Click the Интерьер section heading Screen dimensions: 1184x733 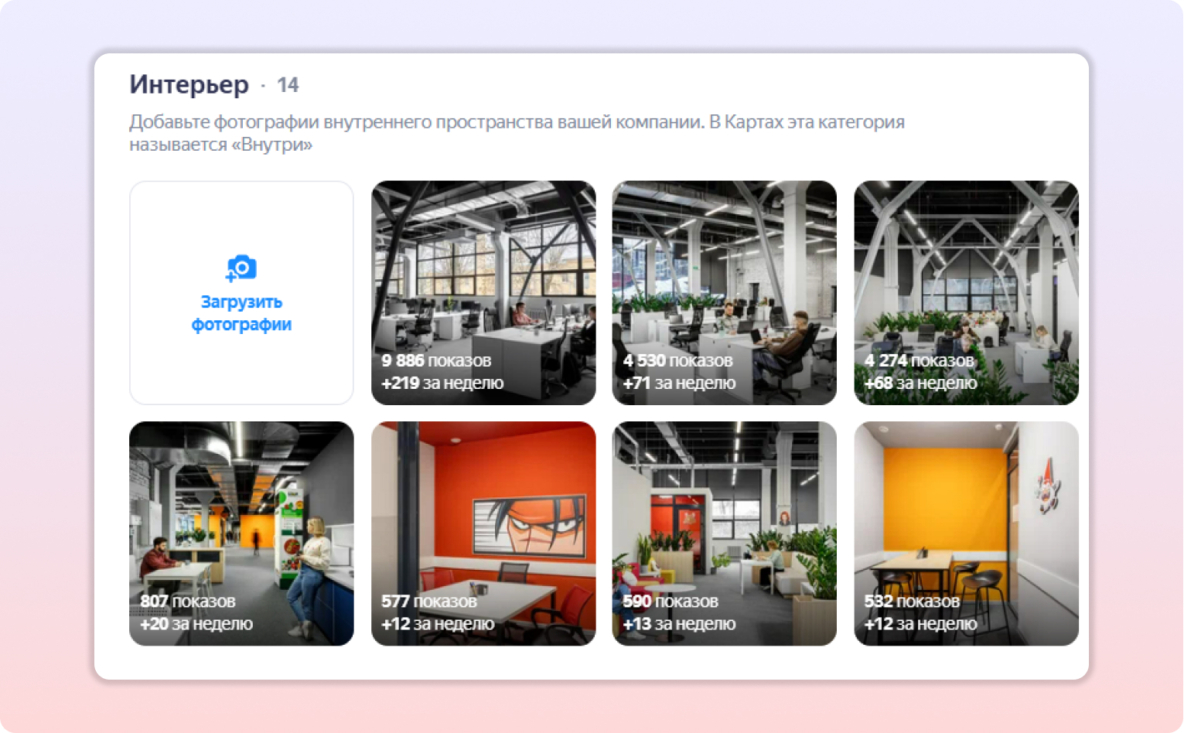(189, 85)
